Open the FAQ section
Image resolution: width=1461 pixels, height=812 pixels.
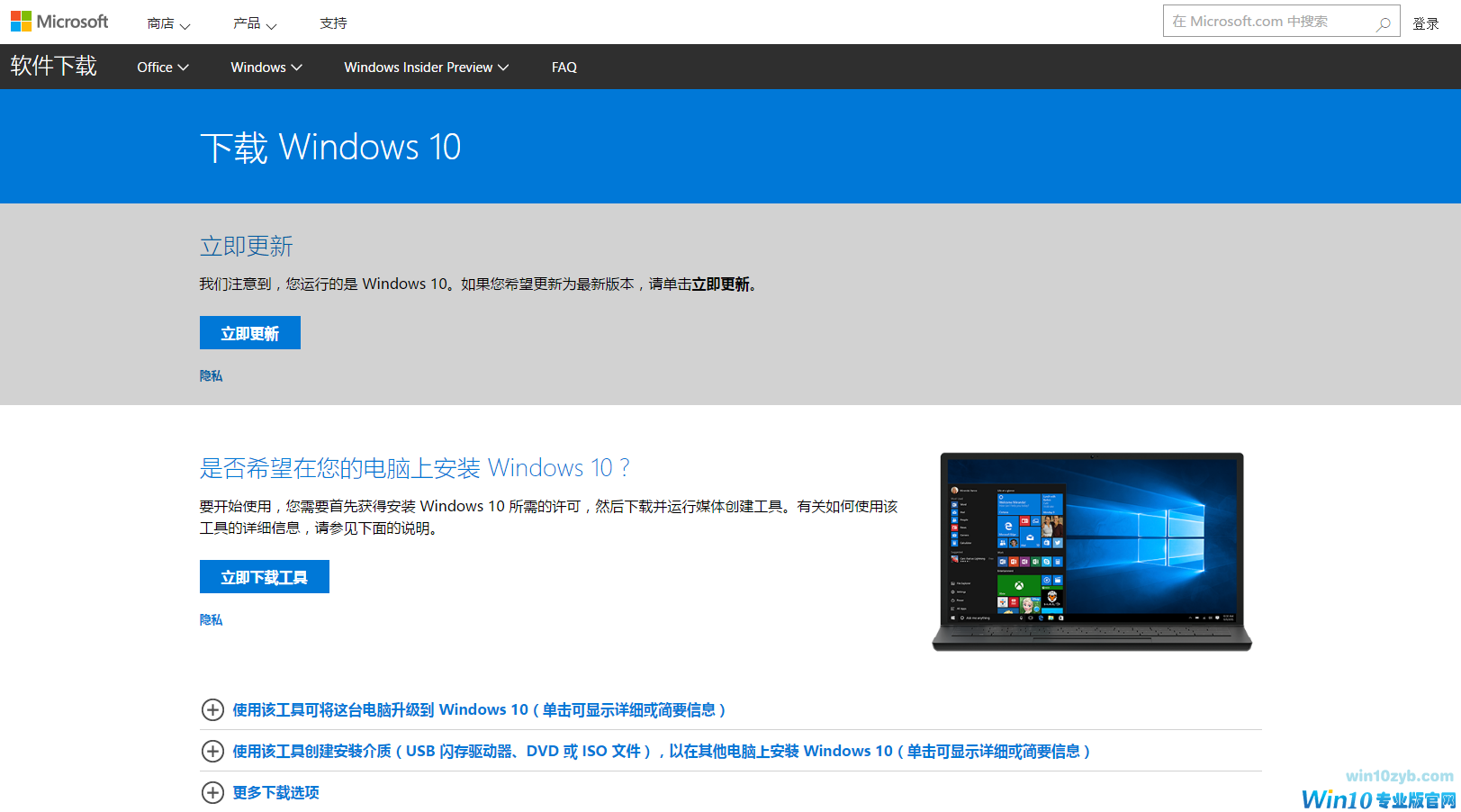tap(564, 67)
